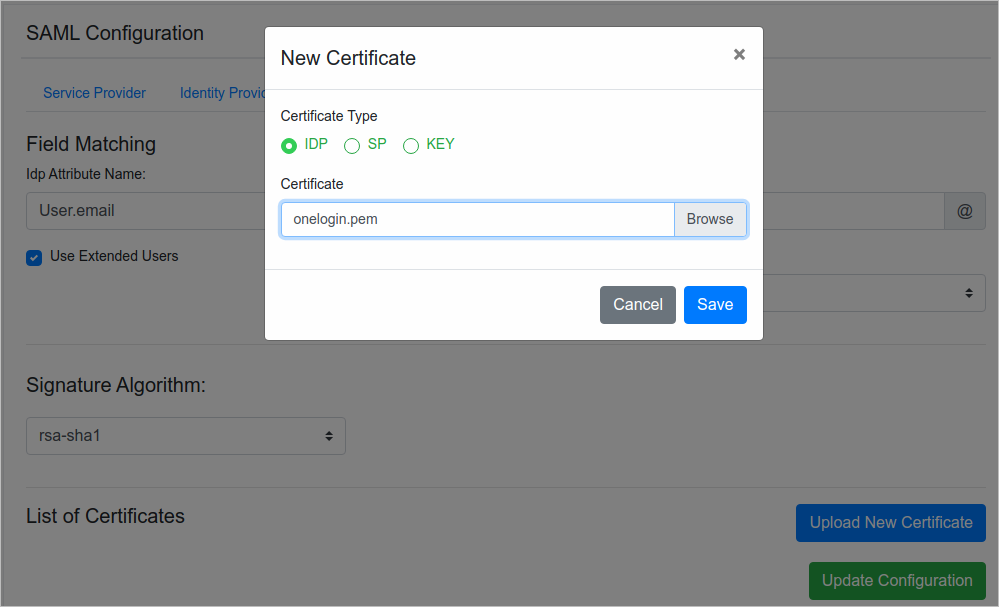Click the Upload New Certificate button

point(890,522)
